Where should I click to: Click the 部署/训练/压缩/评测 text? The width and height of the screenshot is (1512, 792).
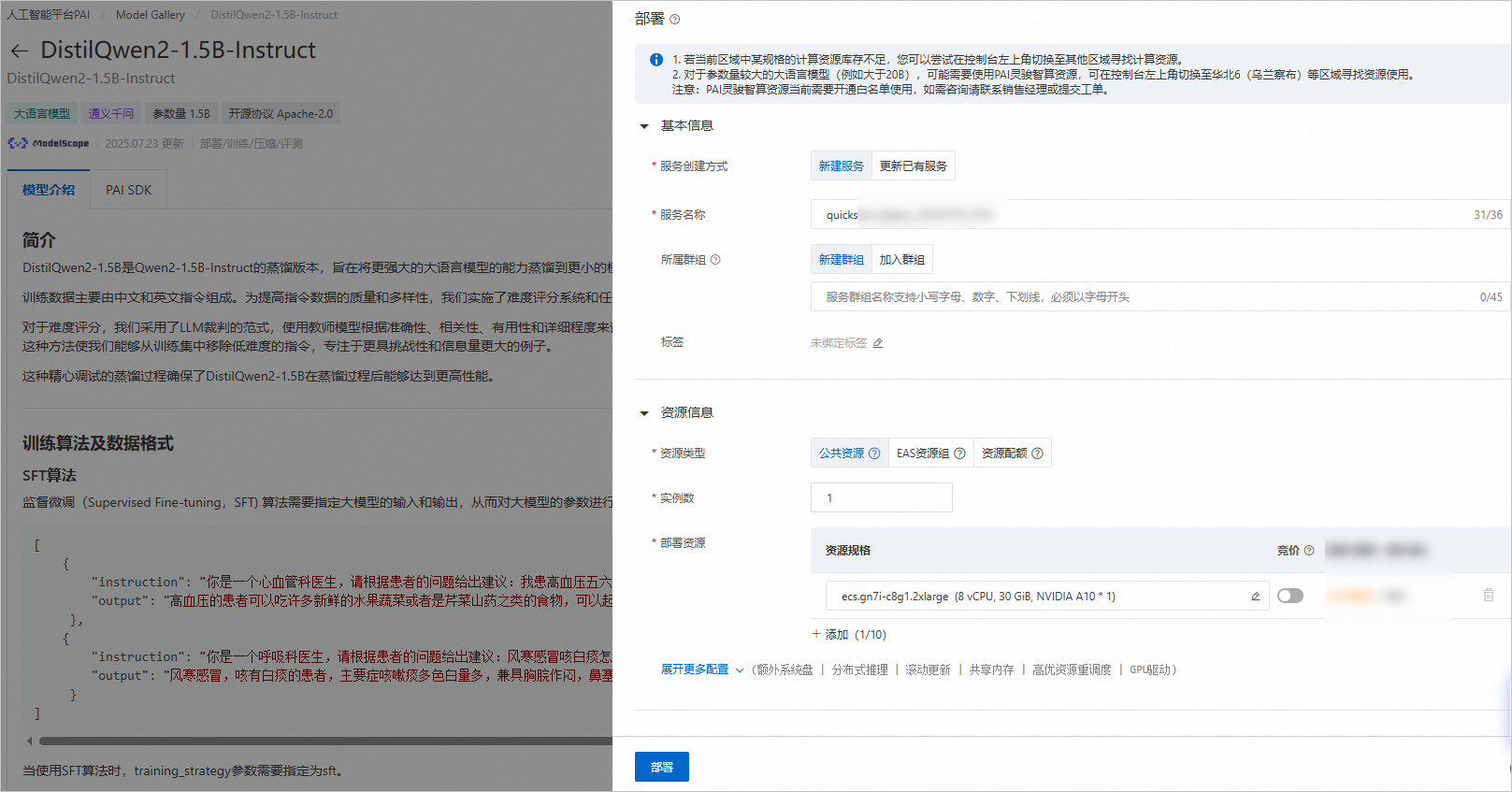pyautogui.click(x=252, y=144)
